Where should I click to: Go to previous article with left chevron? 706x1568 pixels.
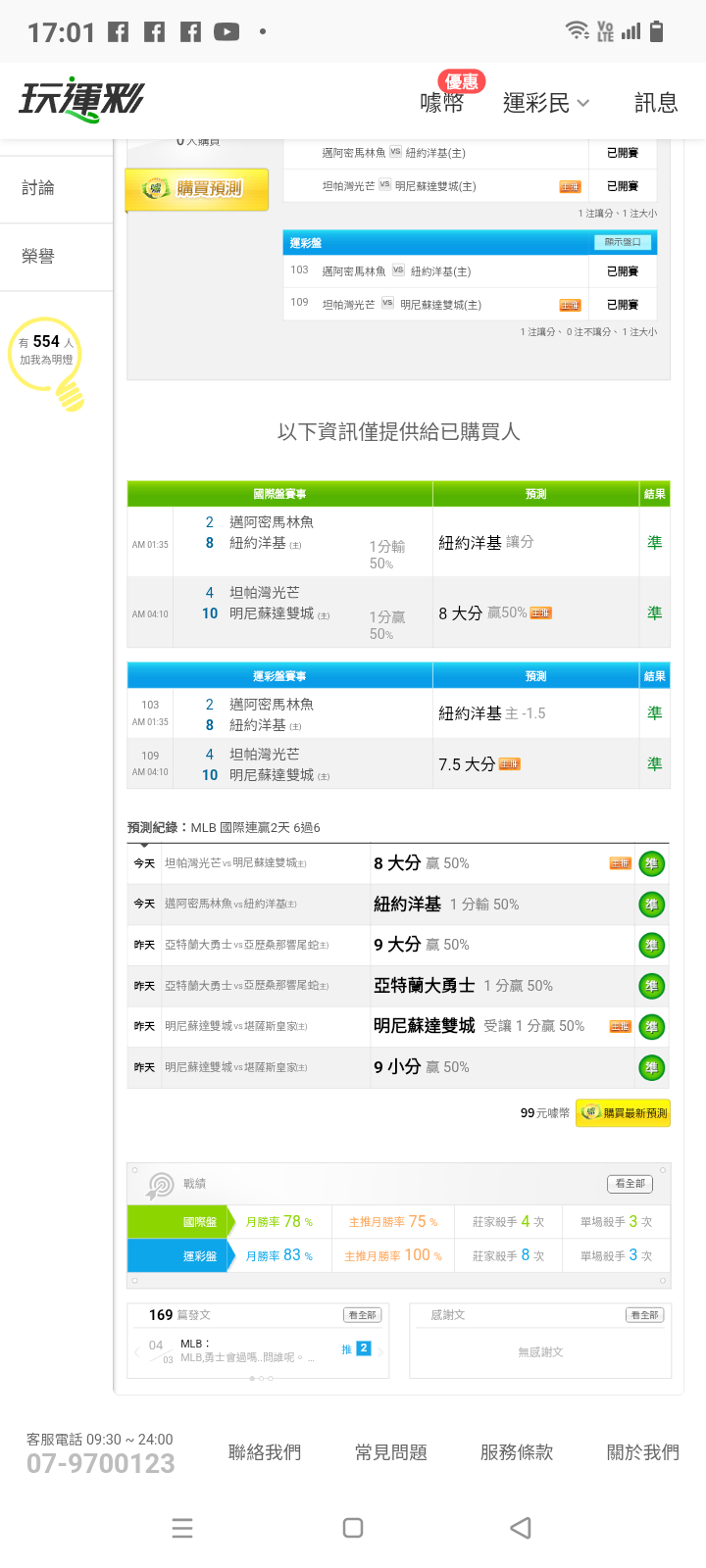pos(135,1351)
